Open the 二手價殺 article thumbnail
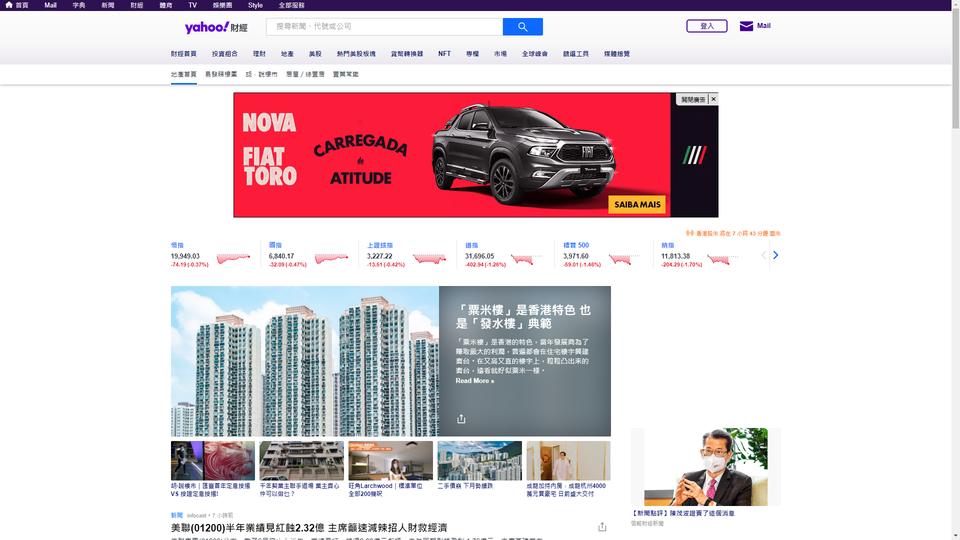 pyautogui.click(x=479, y=460)
